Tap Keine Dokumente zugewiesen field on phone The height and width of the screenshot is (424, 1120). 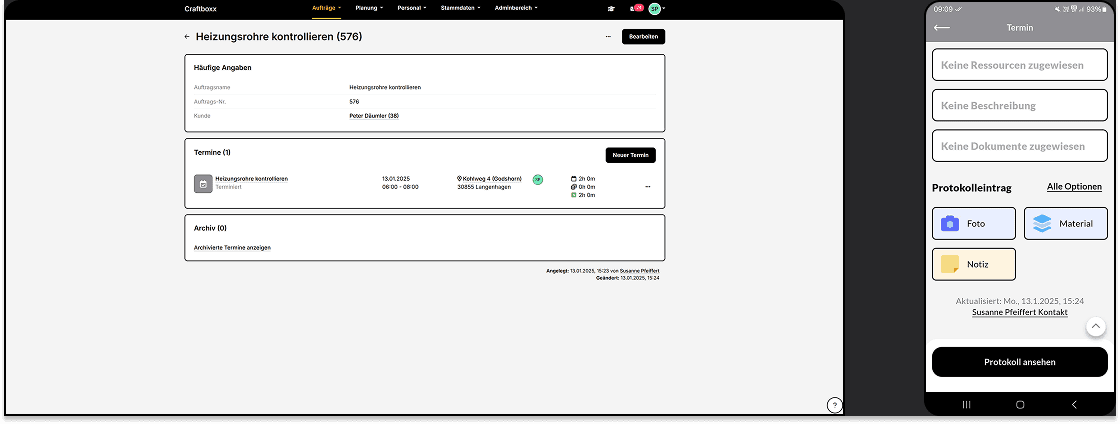pyautogui.click(x=1019, y=146)
